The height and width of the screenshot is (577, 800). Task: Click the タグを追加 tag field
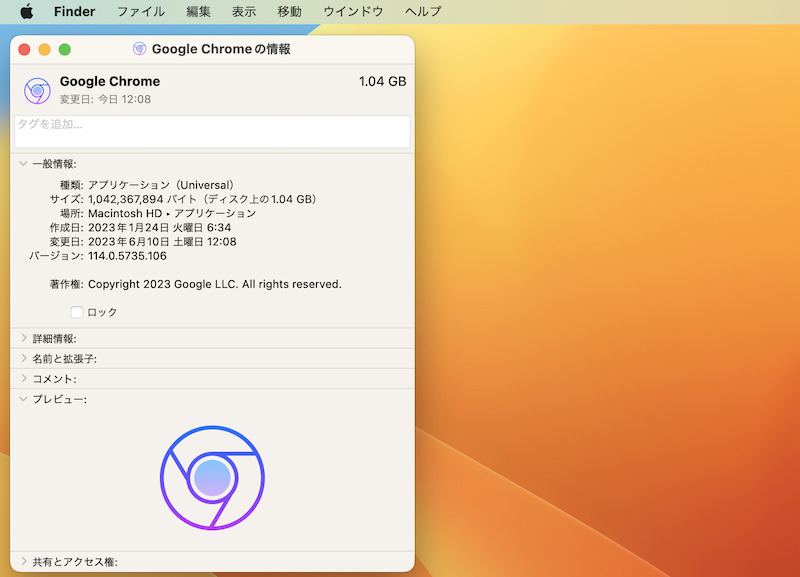tap(212, 131)
